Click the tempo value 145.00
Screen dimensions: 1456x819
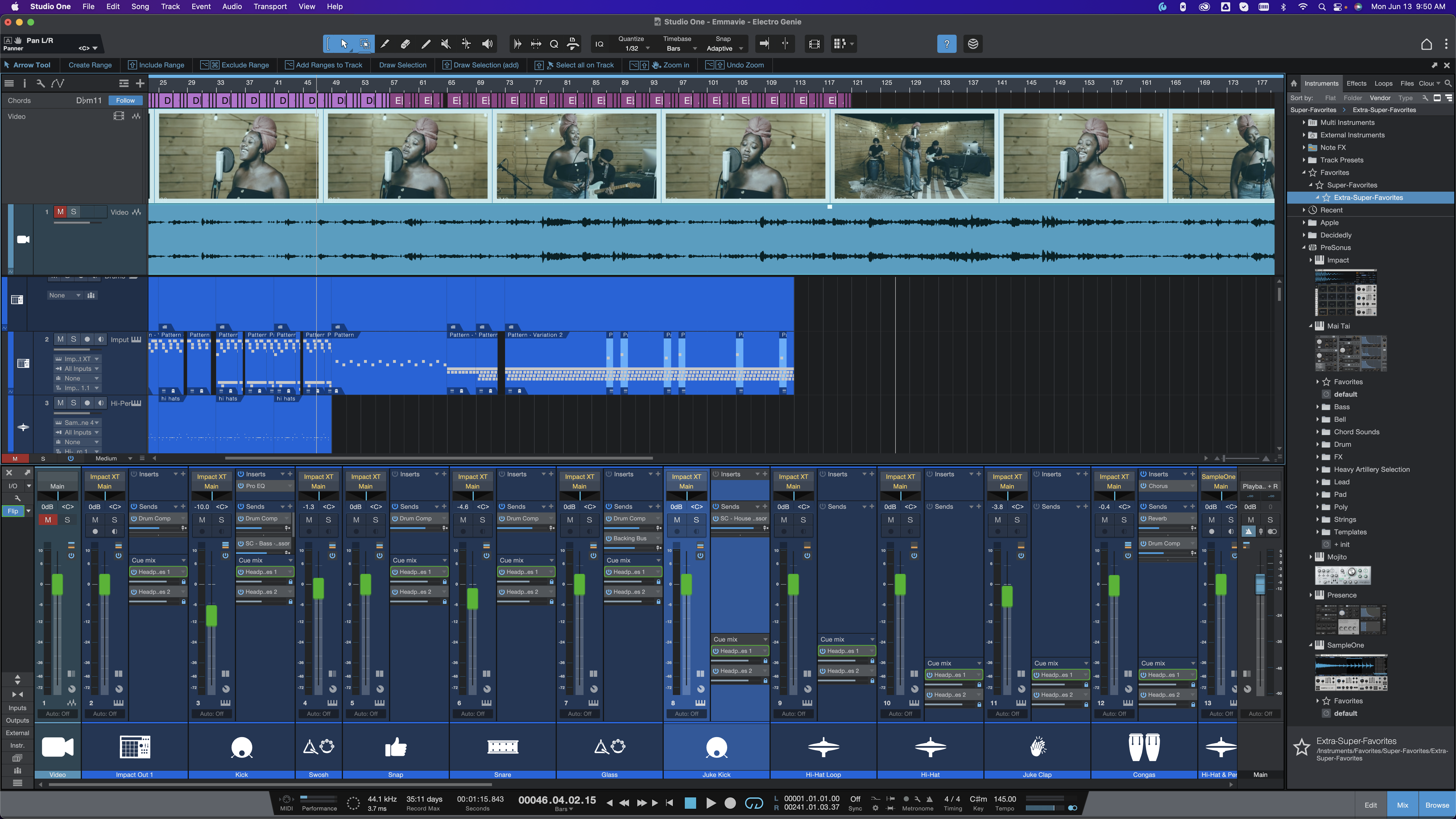coord(1004,799)
